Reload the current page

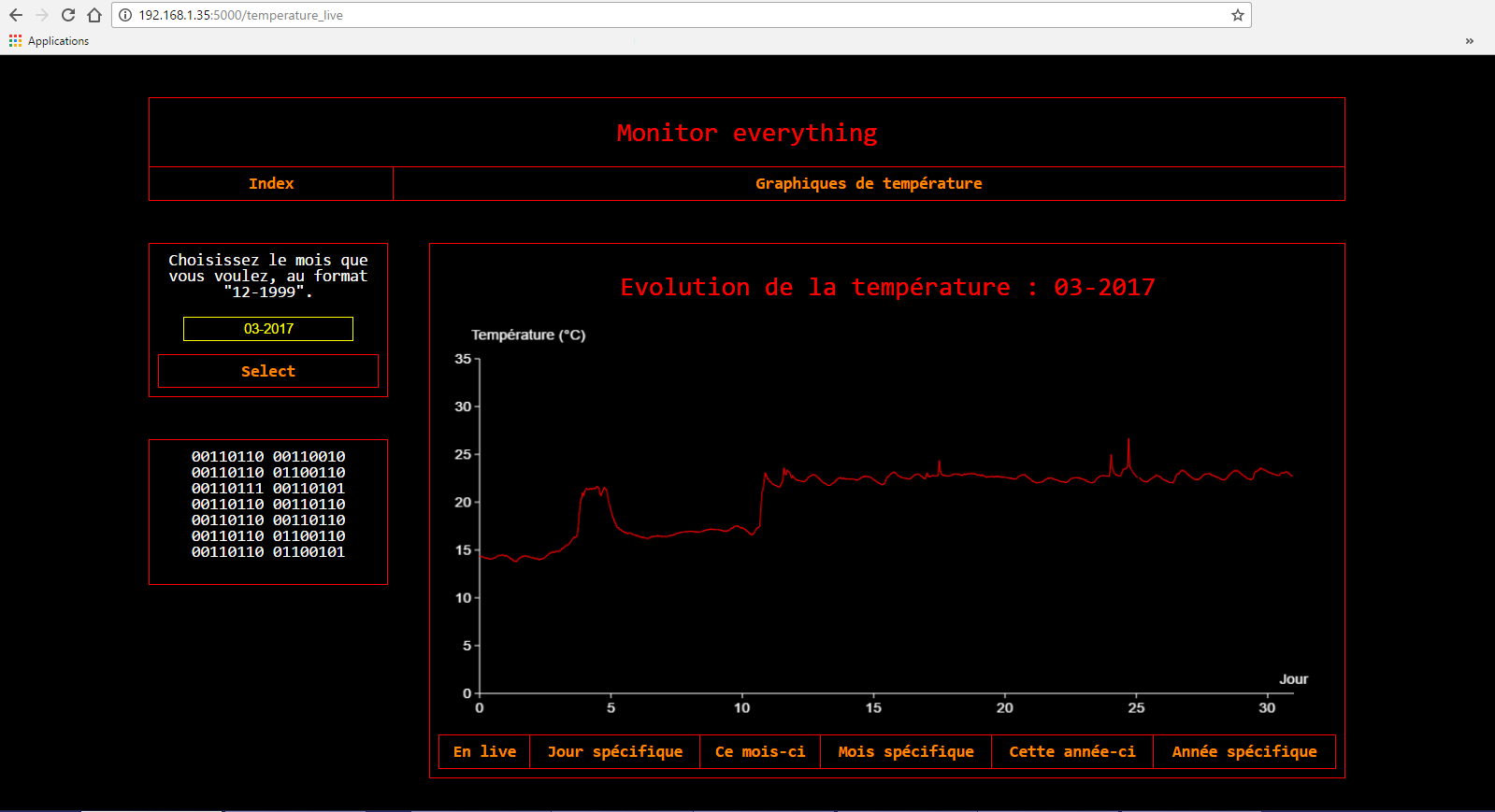click(x=68, y=15)
